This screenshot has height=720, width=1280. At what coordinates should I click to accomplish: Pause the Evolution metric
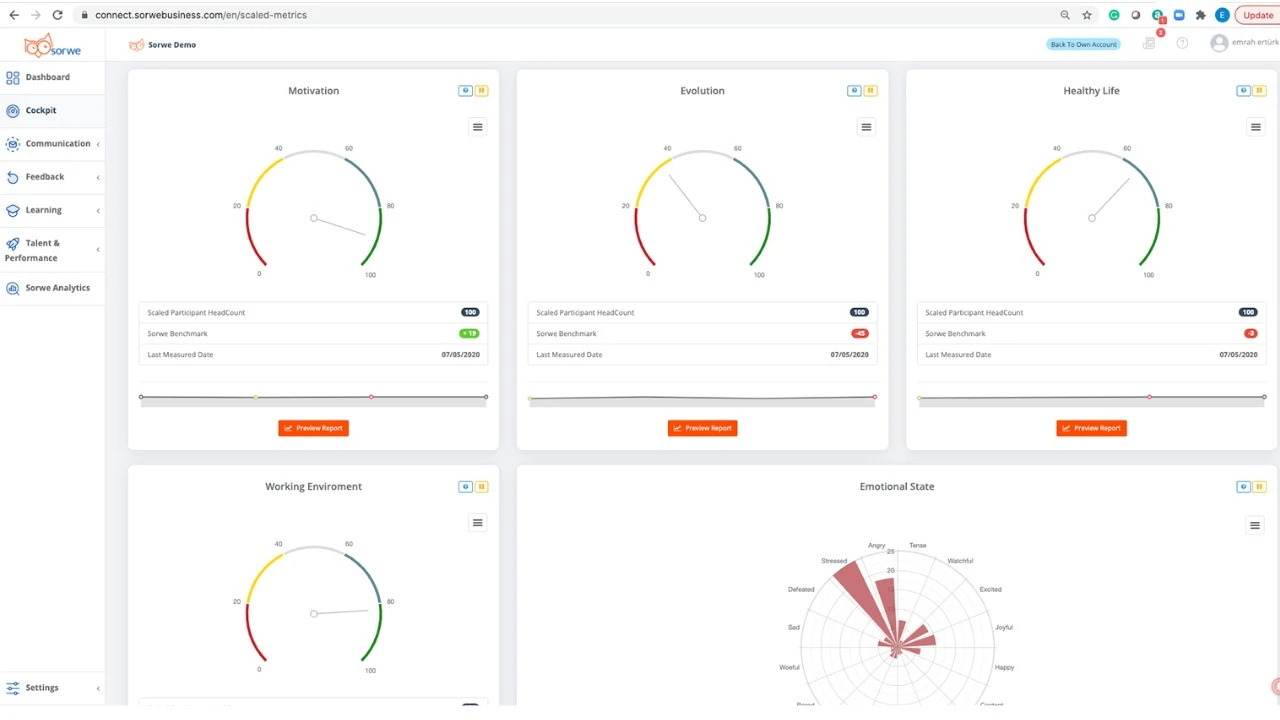(x=871, y=91)
